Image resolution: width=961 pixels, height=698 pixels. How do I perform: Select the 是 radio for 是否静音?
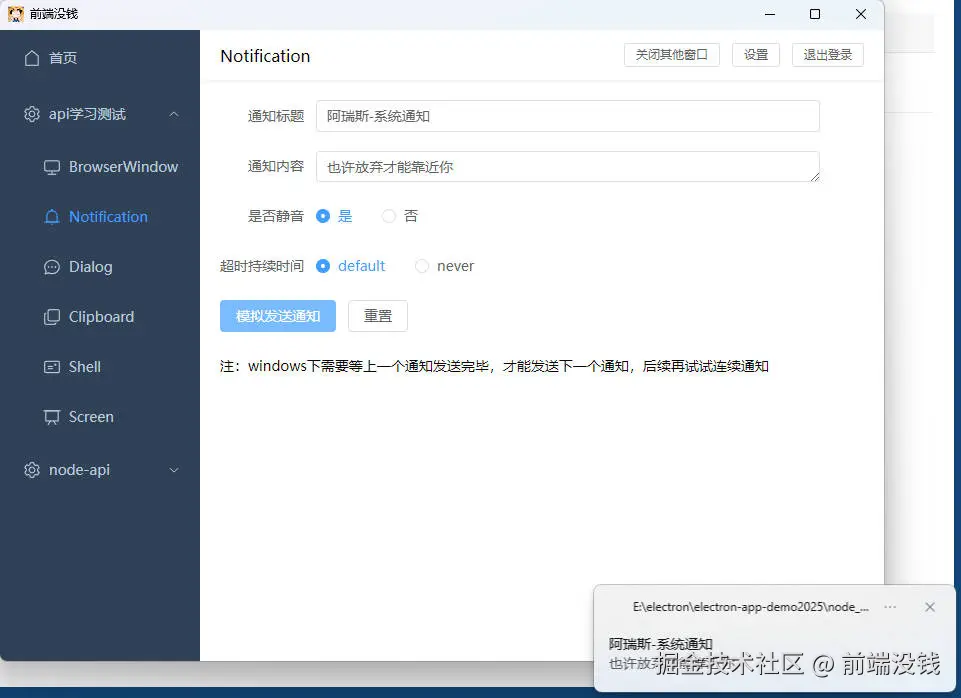coord(324,216)
